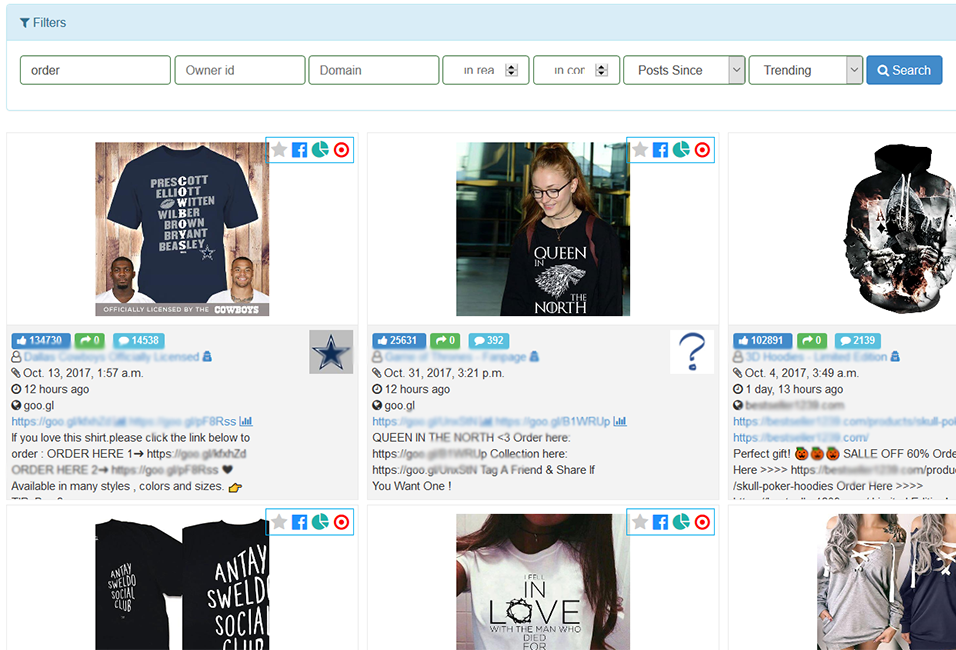
Task: Click the 134730 likes badge
Action: click(41, 340)
